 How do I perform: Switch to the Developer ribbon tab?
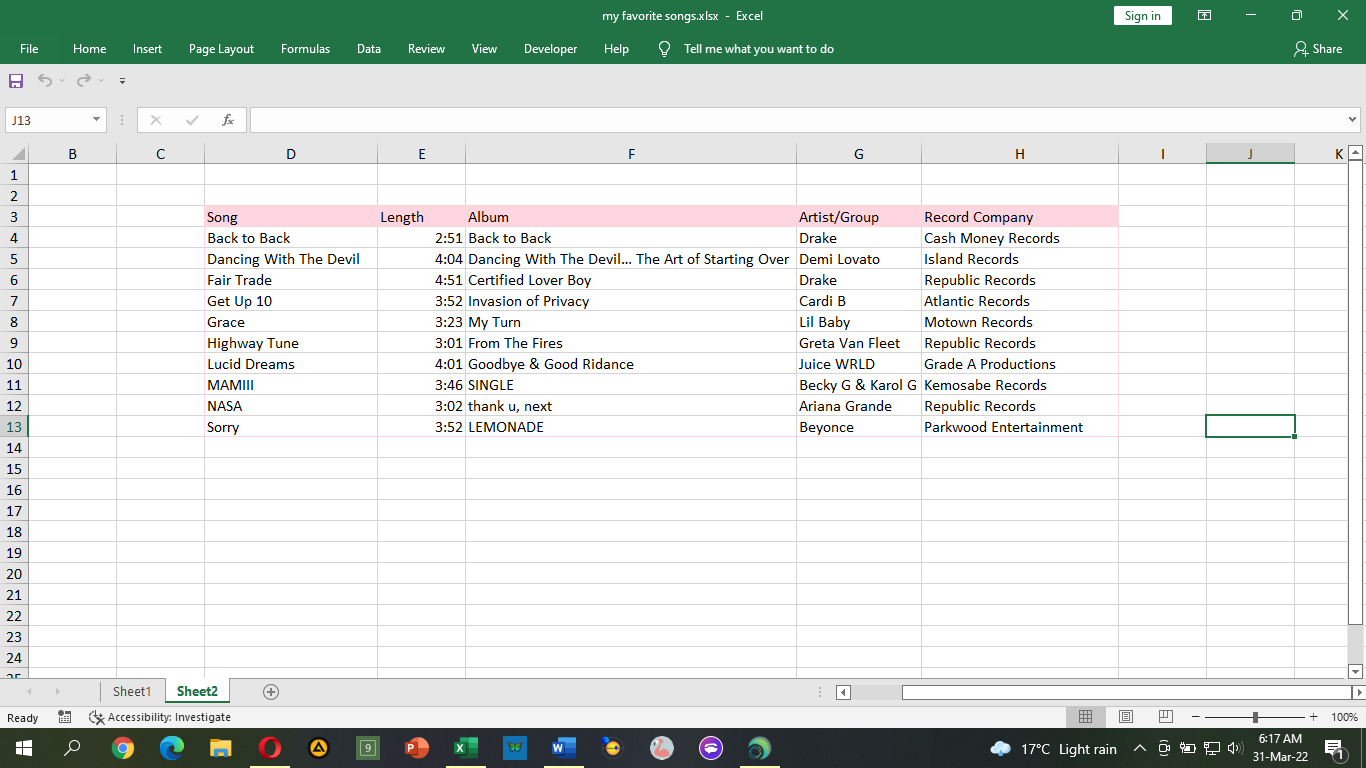coord(550,48)
